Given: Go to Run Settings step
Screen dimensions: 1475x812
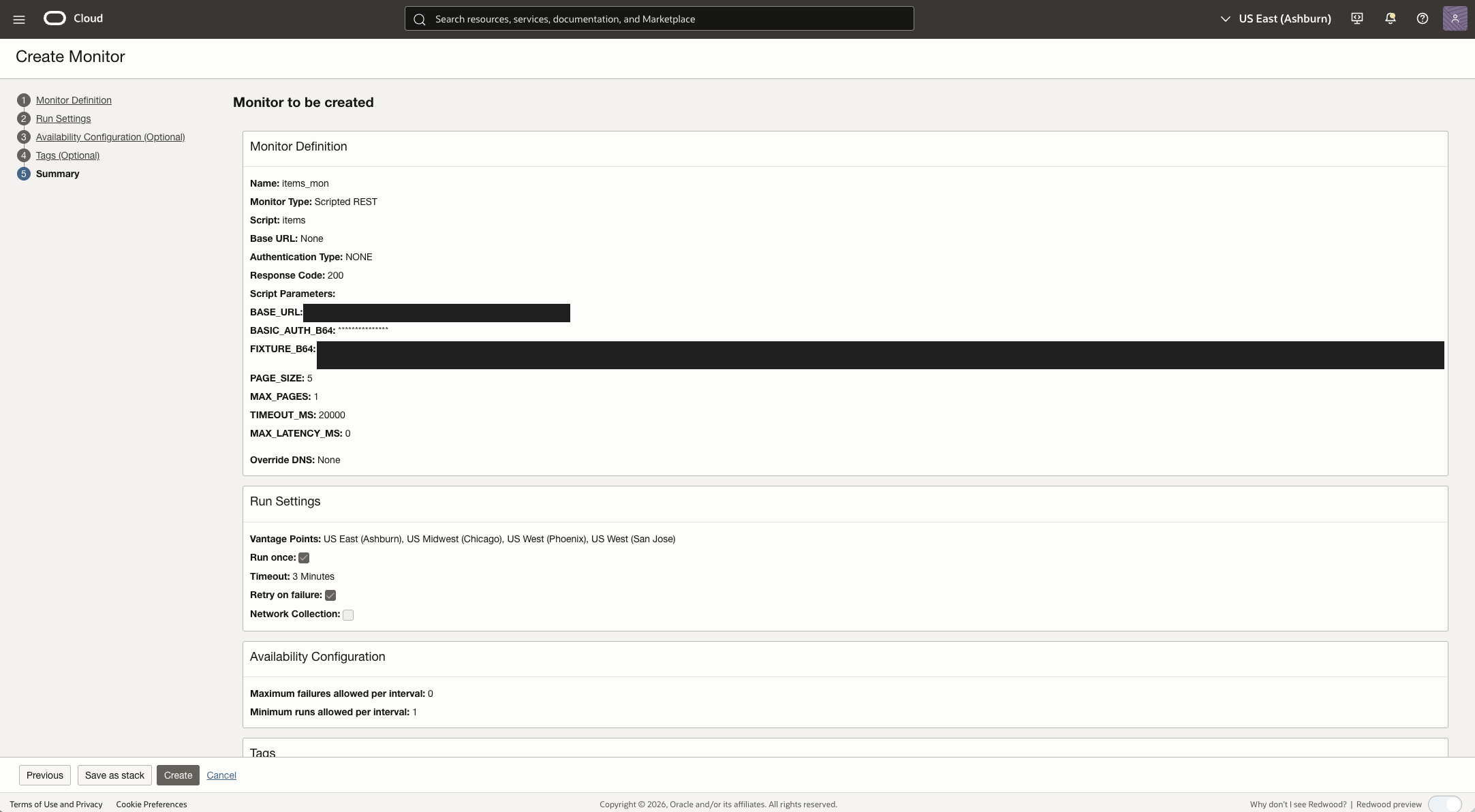Looking at the screenshot, I should (x=63, y=119).
